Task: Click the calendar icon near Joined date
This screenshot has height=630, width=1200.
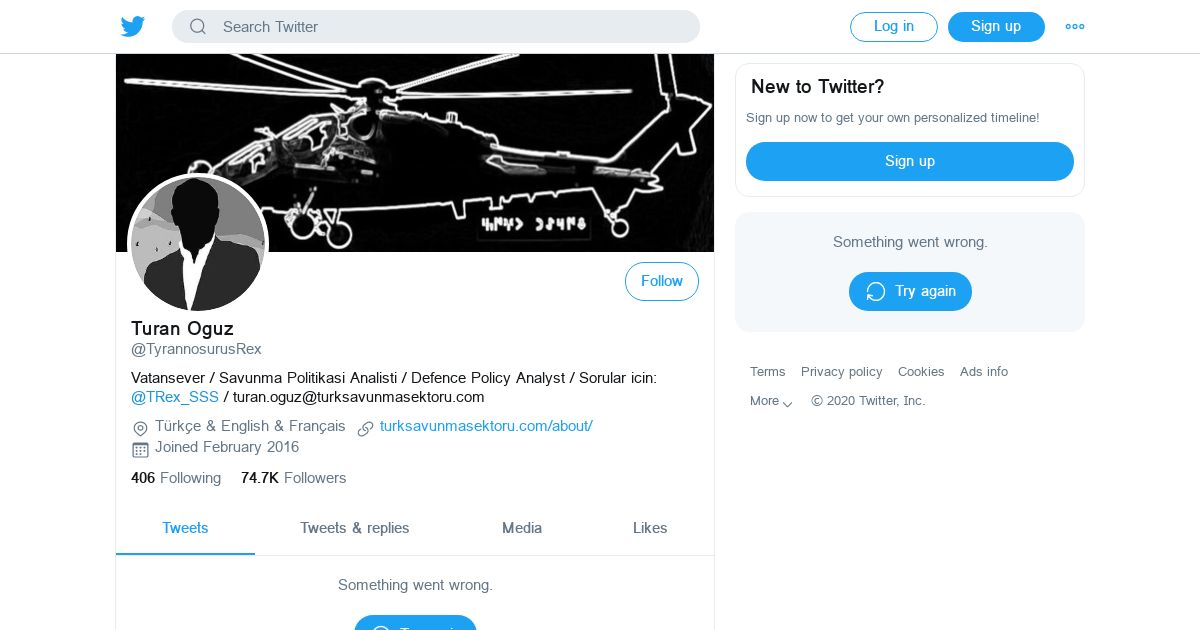Action: (x=140, y=449)
